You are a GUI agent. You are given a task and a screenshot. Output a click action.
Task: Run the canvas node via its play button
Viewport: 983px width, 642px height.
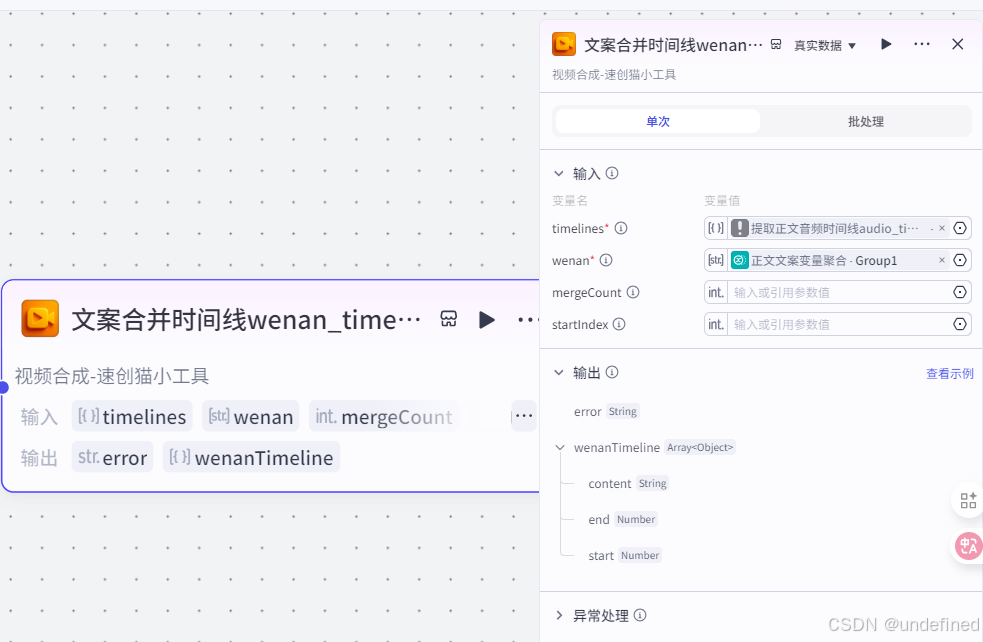486,320
